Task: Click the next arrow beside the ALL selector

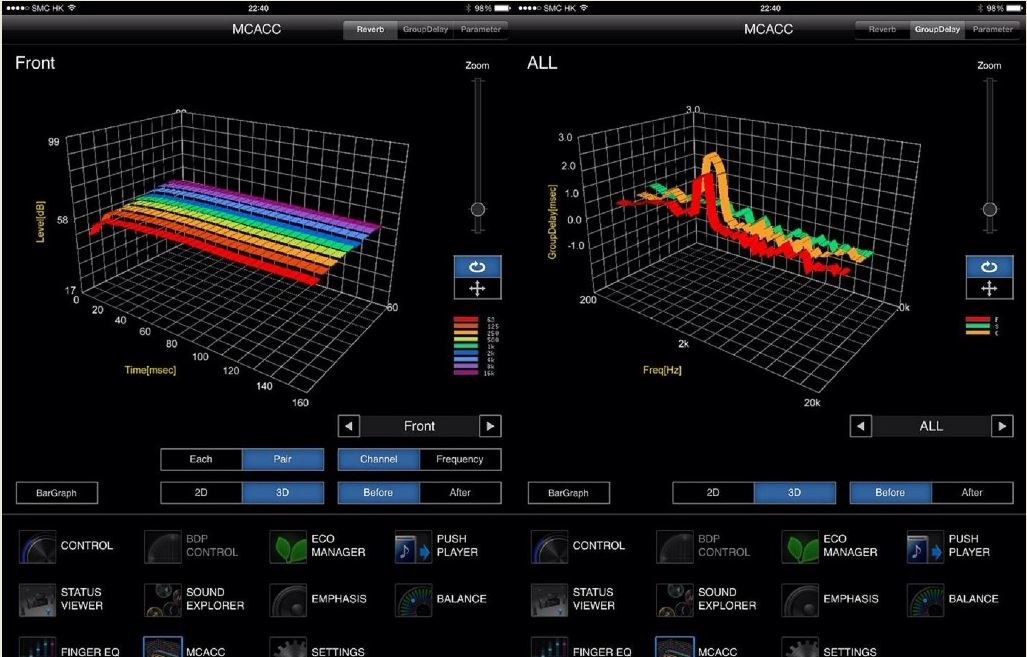Action: click(1001, 426)
